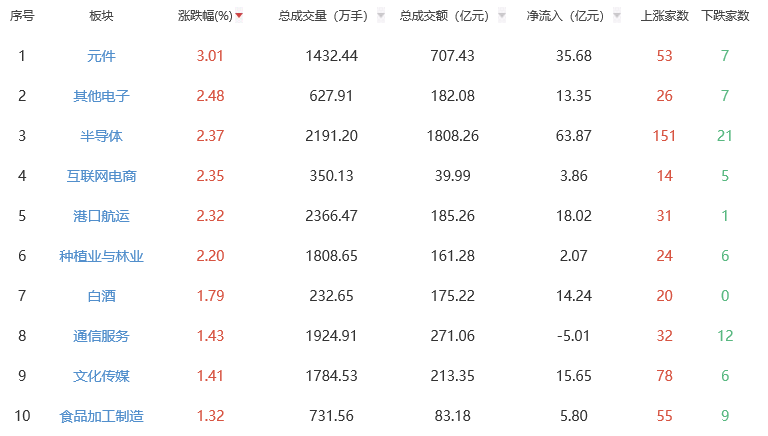The image size is (768, 436).
Task: Click sort arrow next to 总成交额（亿元）
Action: [501, 17]
